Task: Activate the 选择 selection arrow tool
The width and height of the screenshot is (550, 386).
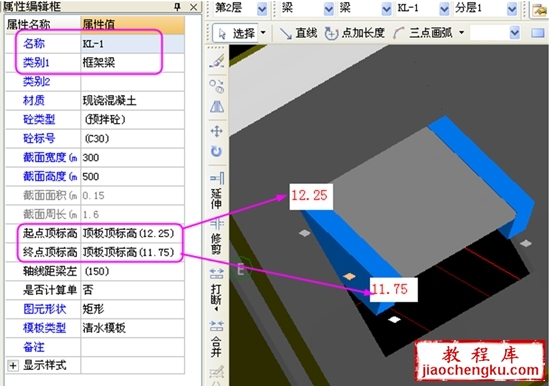Action: tap(235, 34)
